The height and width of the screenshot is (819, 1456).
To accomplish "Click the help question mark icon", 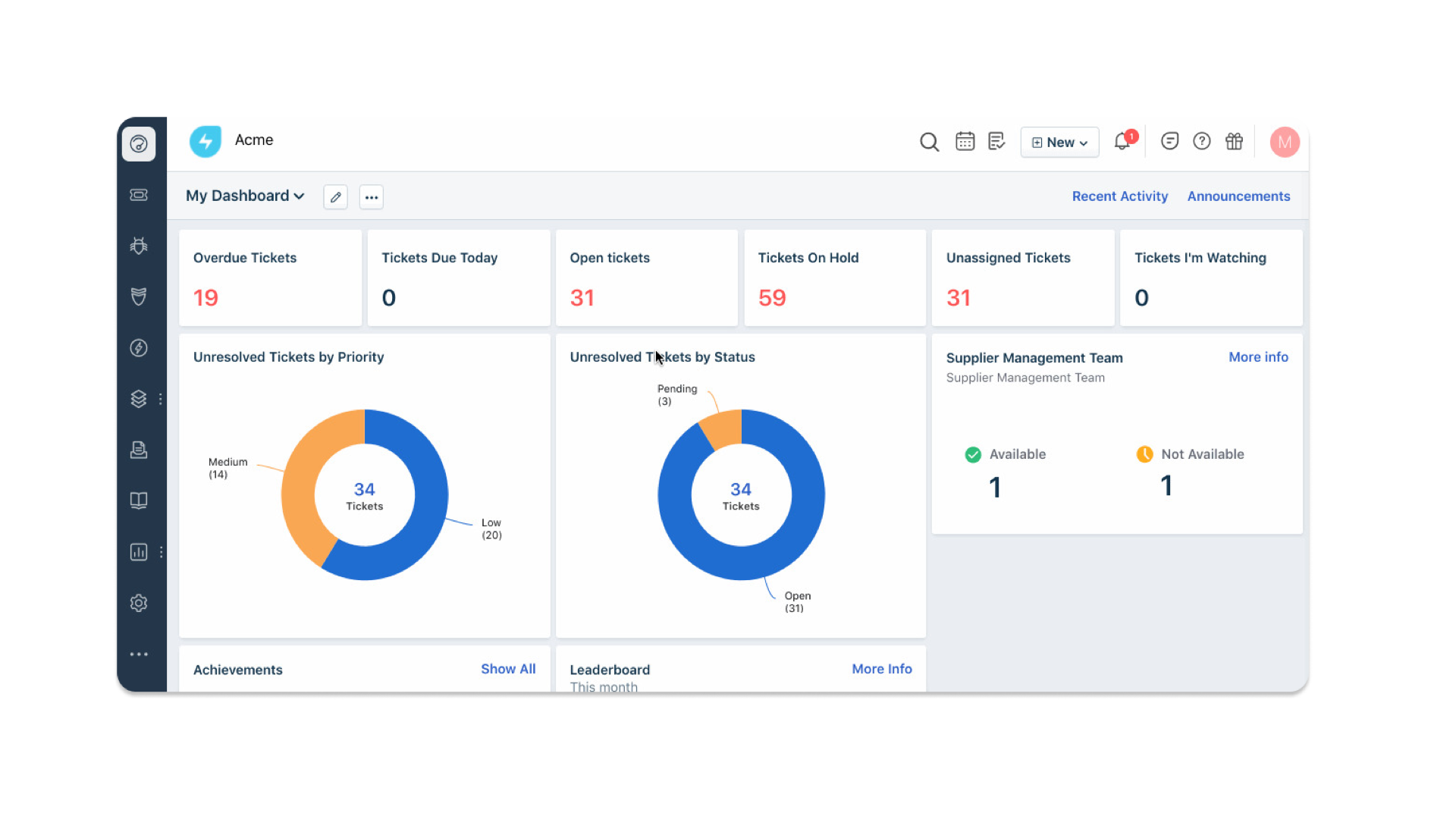I will click(x=1201, y=142).
